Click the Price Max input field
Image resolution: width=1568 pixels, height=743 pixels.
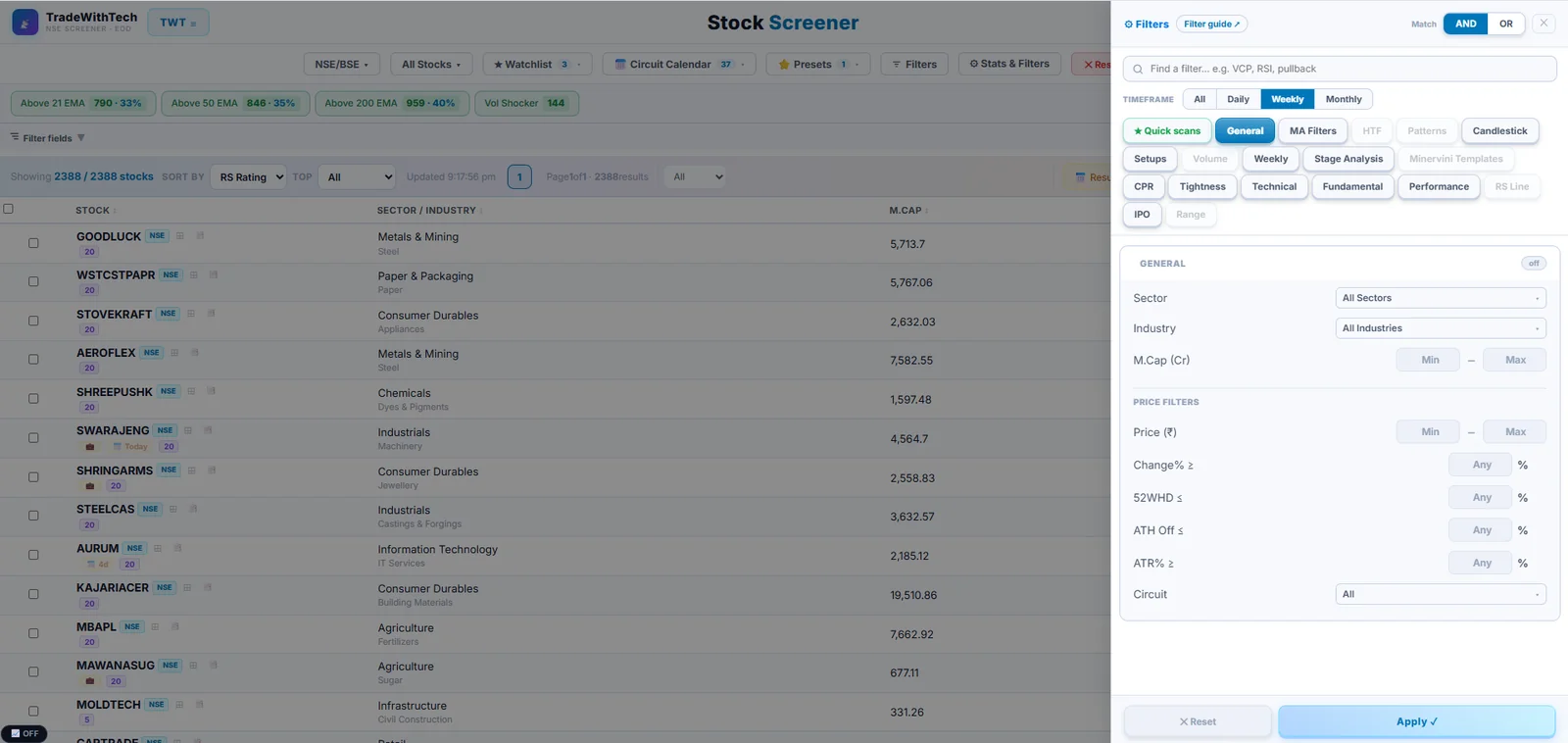pos(1515,431)
